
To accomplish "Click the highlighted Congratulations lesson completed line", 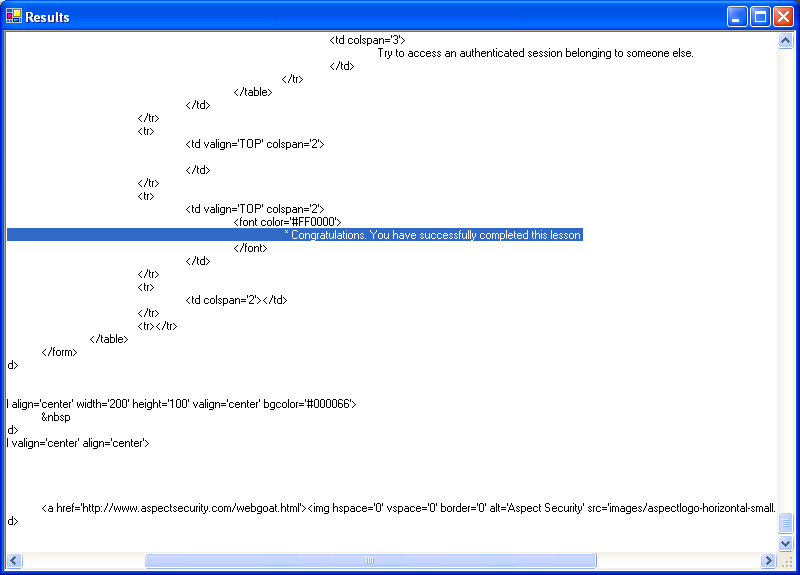I will coord(432,235).
